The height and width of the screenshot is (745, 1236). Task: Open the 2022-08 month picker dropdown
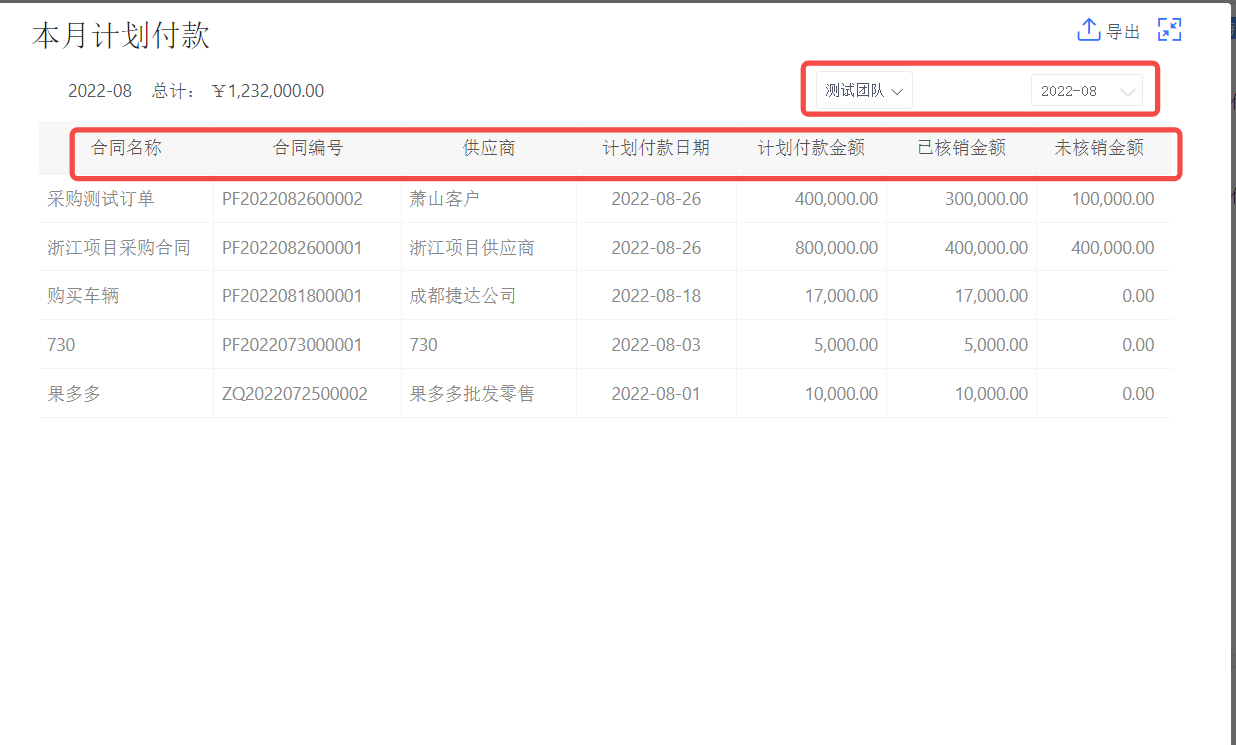point(1087,91)
